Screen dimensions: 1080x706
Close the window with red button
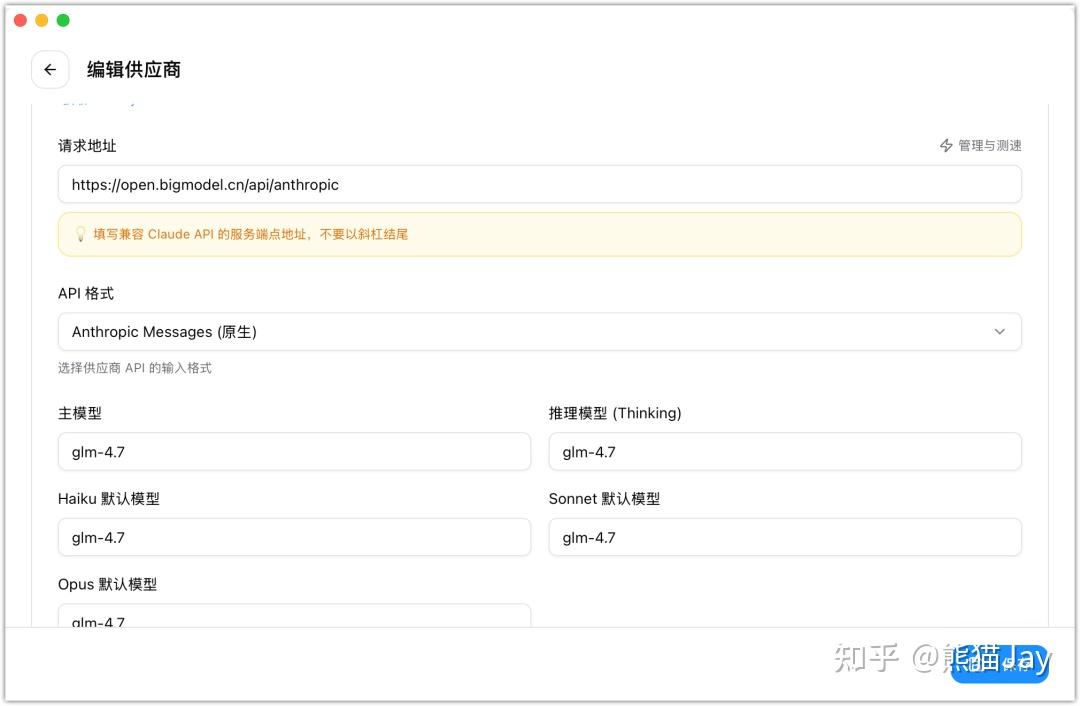point(21,21)
